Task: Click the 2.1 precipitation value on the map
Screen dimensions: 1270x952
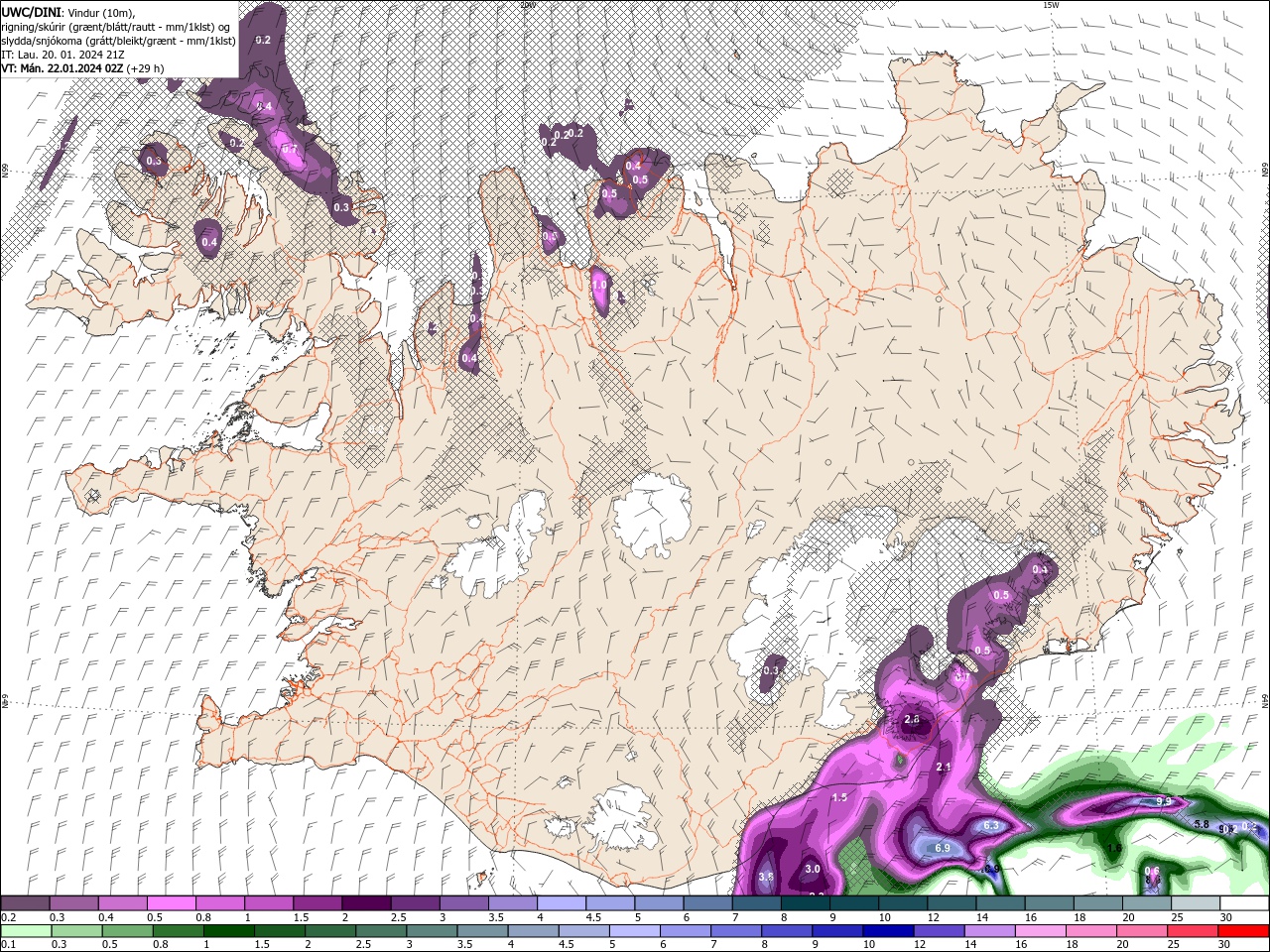Action: [x=944, y=768]
